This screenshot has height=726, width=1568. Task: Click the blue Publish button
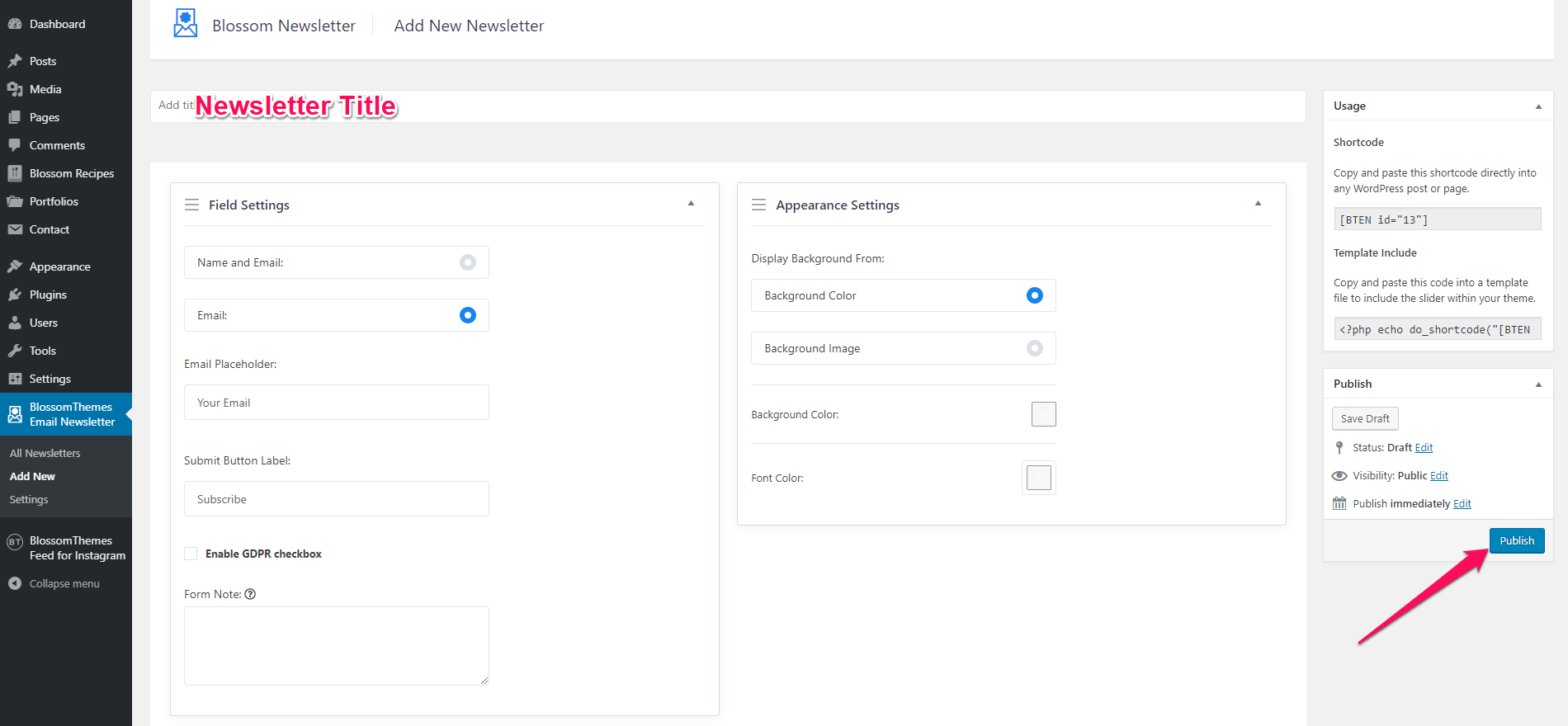tap(1517, 540)
